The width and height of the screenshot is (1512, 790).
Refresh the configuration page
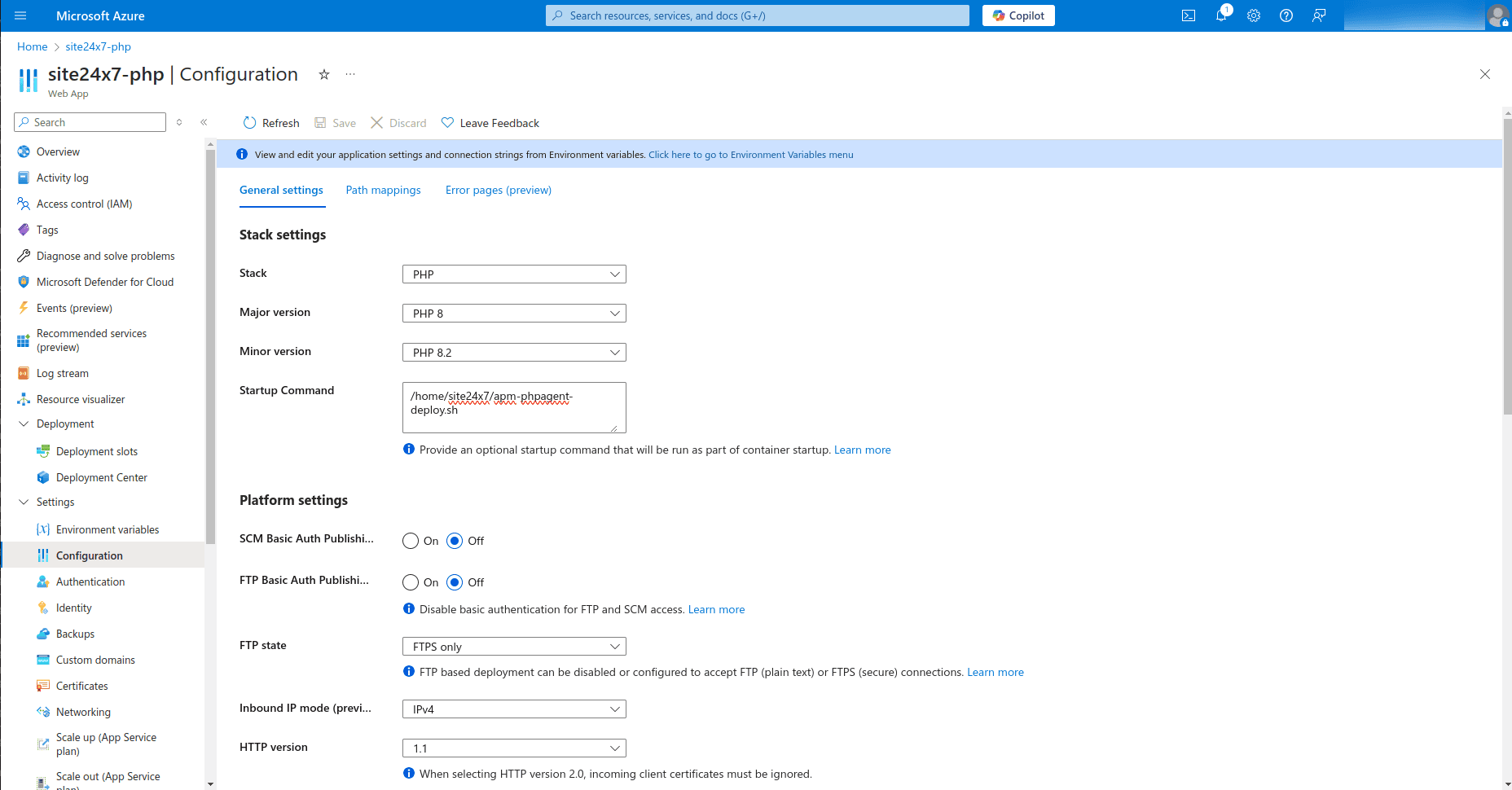[270, 122]
